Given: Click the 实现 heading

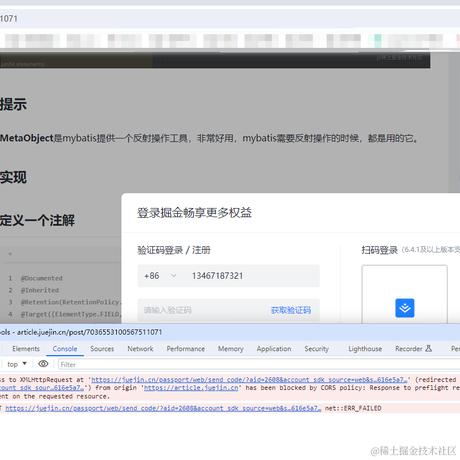Looking at the screenshot, I should pos(13,177).
